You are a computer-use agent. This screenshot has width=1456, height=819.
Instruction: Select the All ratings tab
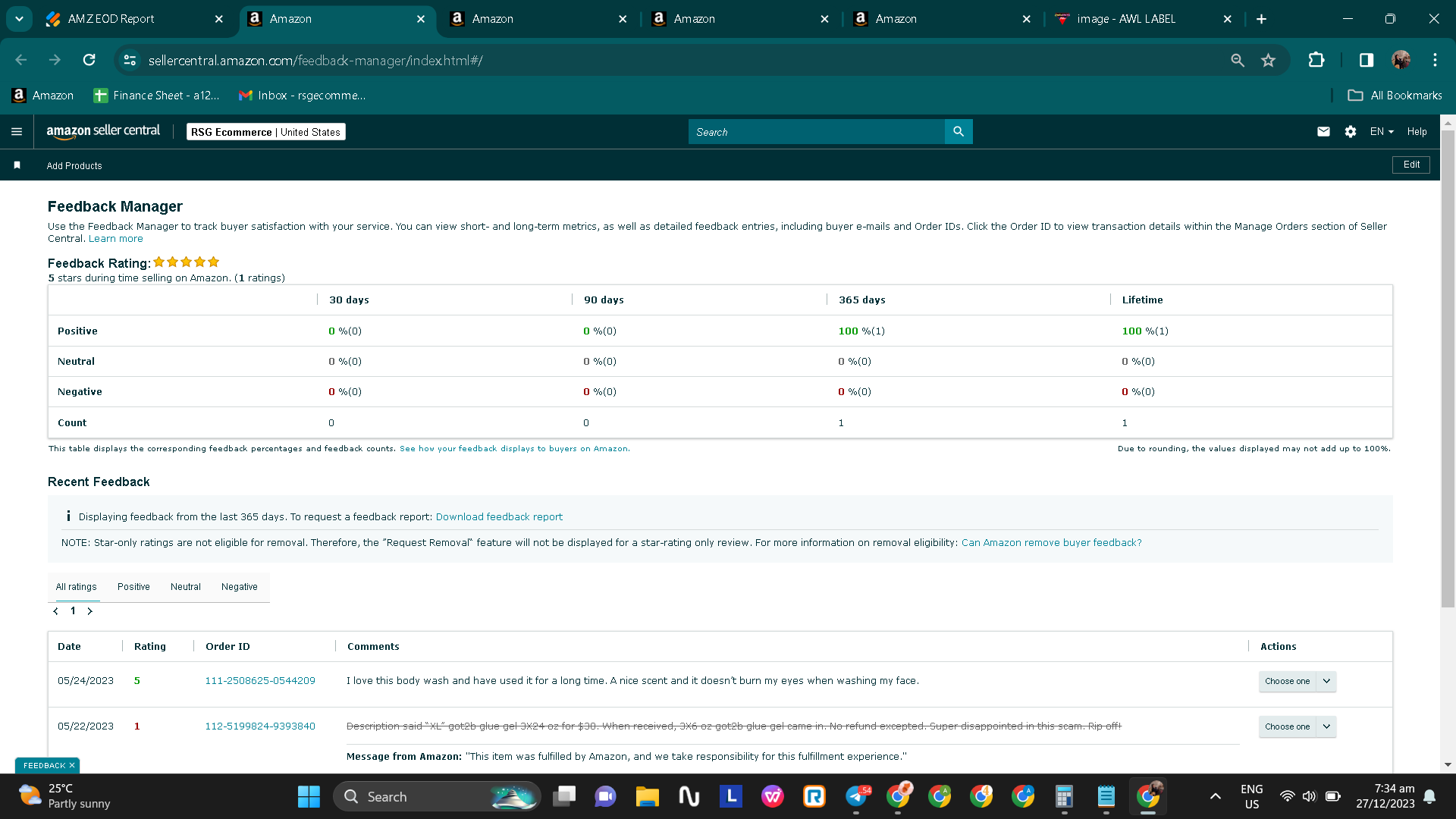tap(76, 587)
